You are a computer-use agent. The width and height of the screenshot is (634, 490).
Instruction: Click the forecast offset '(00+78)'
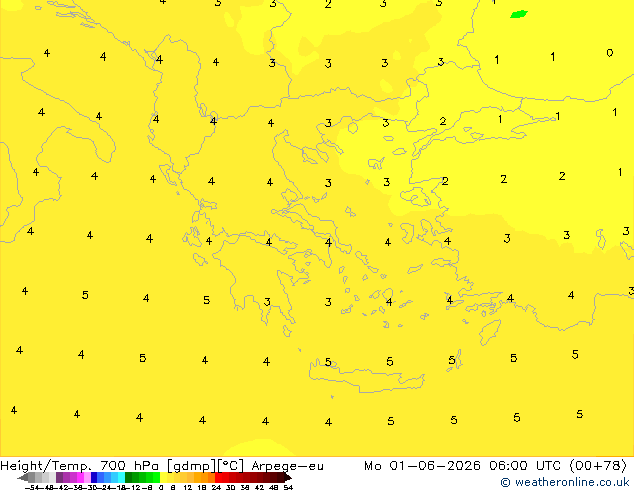tap(598, 466)
